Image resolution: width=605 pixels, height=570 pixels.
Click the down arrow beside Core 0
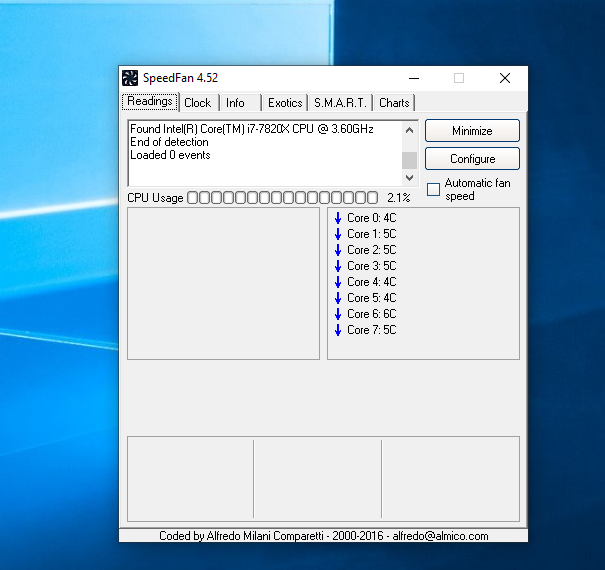338,218
